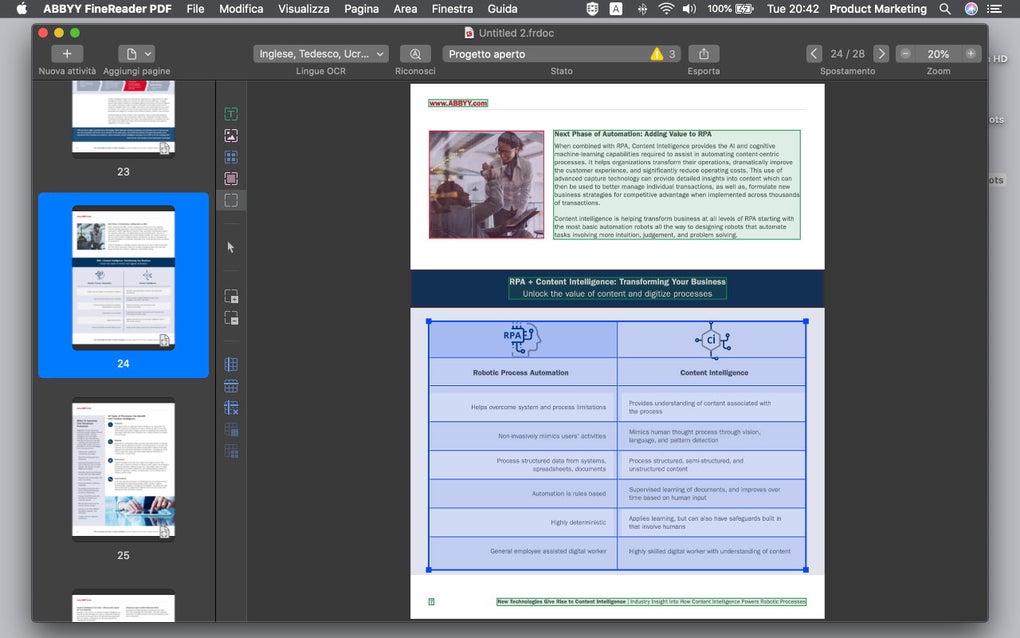Screen dimensions: 1020x638
Task: Click the add vertical separator table tool
Action: [231, 365]
